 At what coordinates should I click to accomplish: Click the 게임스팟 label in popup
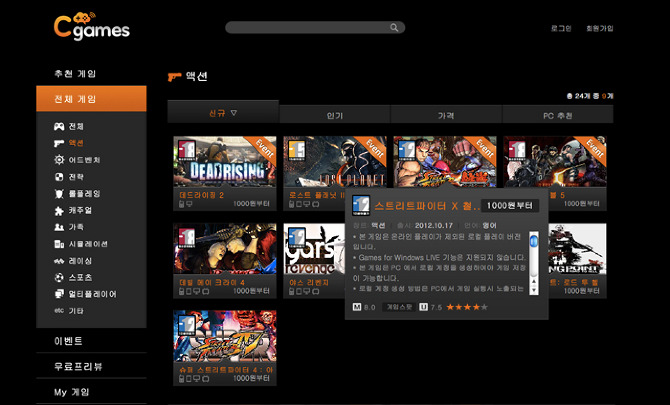399,307
